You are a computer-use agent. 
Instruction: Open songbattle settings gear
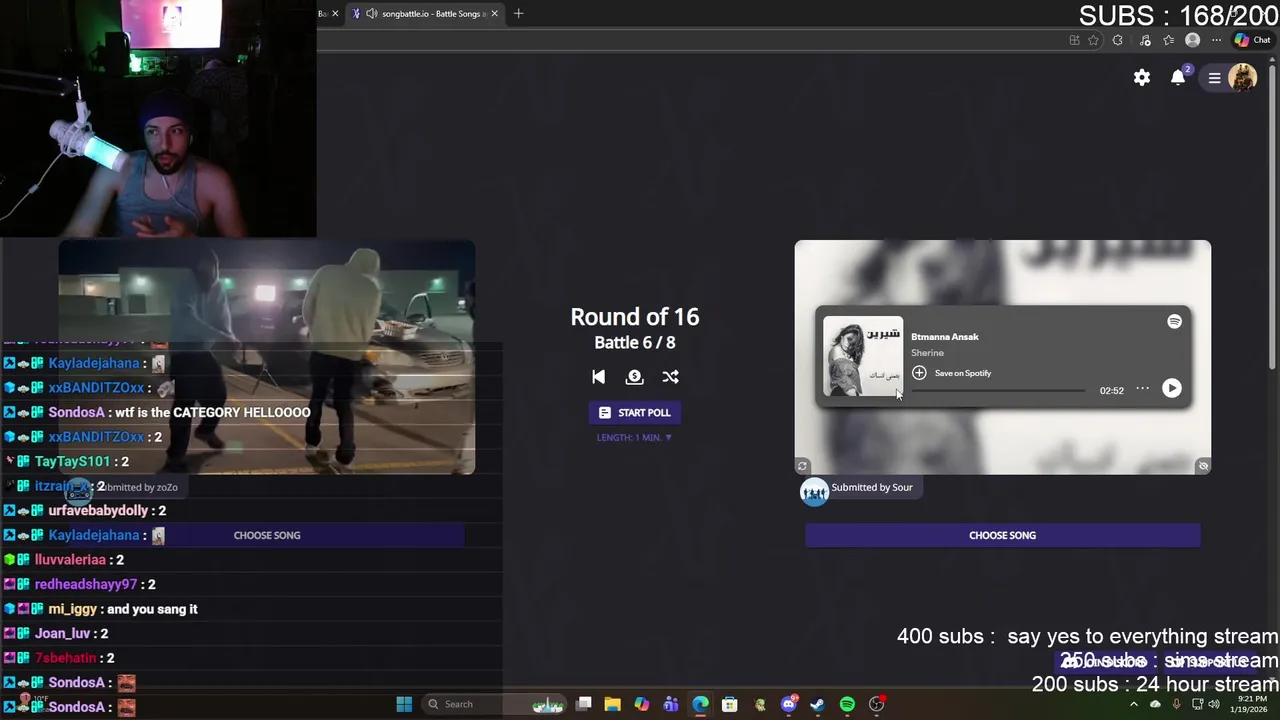1142,77
